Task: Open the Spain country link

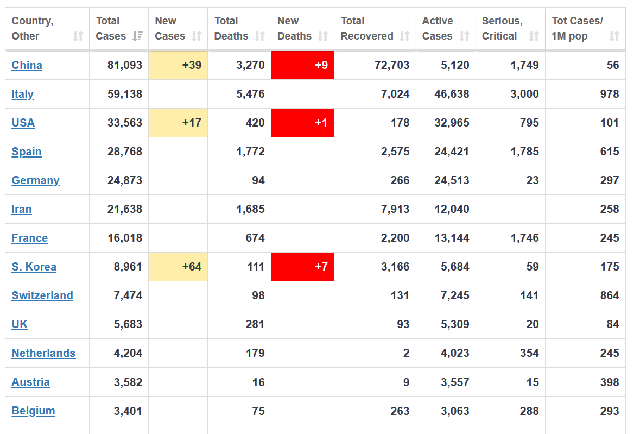Action: pos(27,152)
